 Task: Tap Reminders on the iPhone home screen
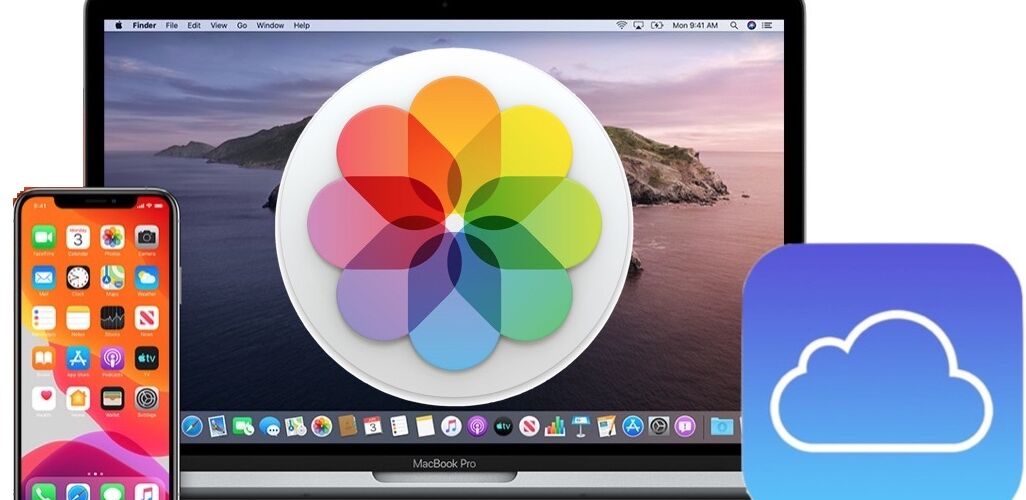pyautogui.click(x=44, y=318)
